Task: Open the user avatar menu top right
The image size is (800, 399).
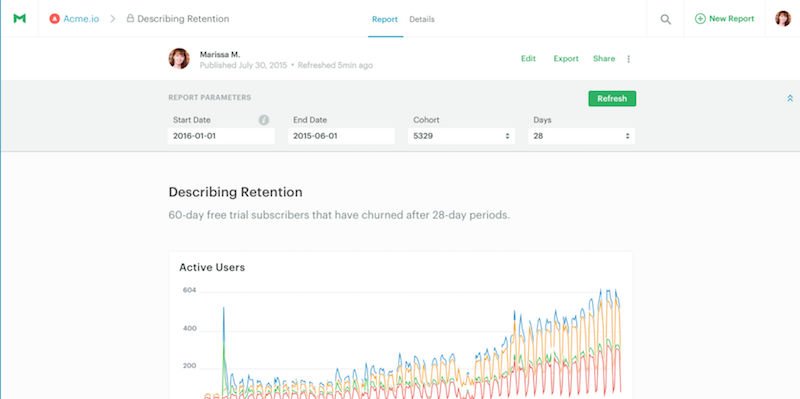Action: point(783,19)
